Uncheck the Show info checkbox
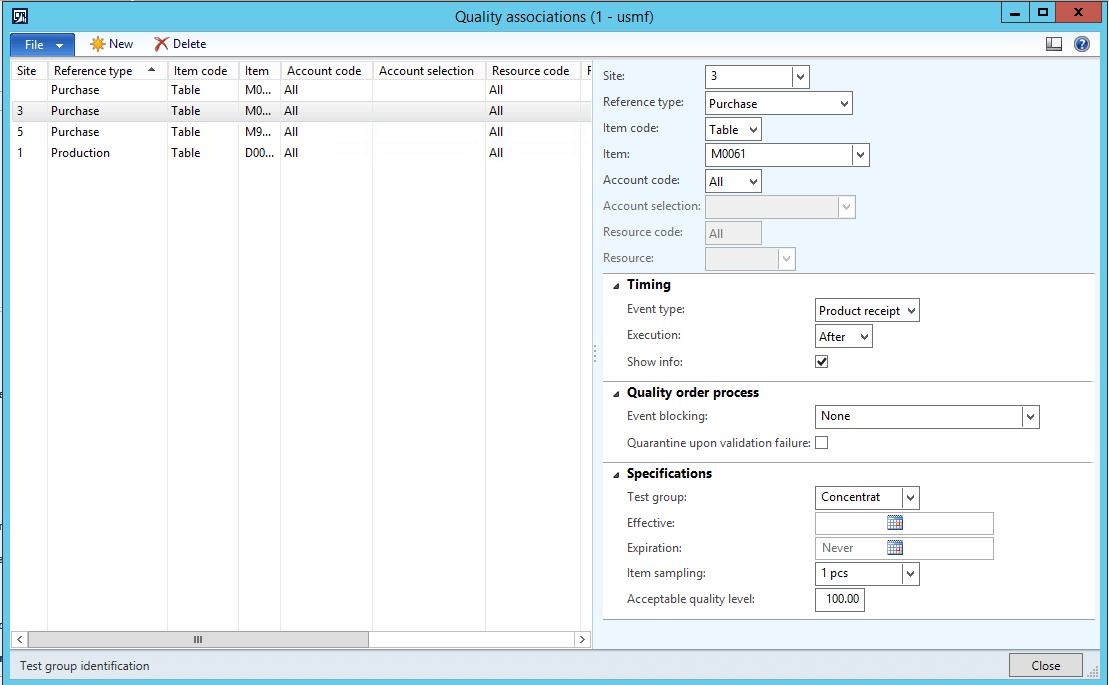This screenshot has width=1109, height=685. (821, 361)
